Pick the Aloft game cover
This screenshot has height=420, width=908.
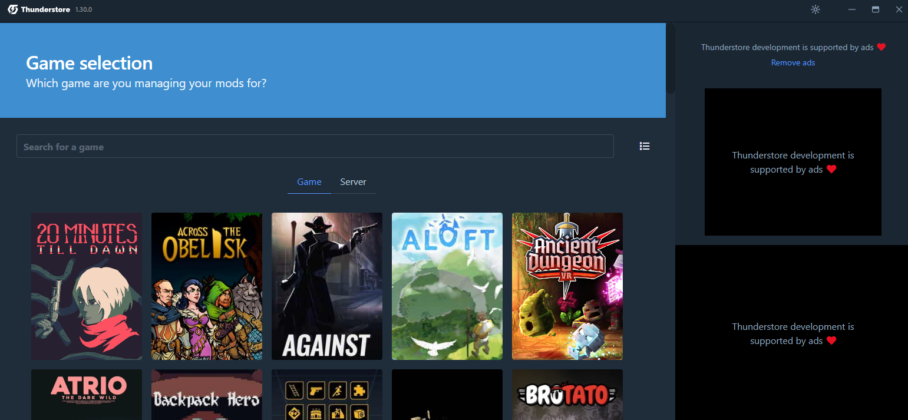pyautogui.click(x=447, y=285)
